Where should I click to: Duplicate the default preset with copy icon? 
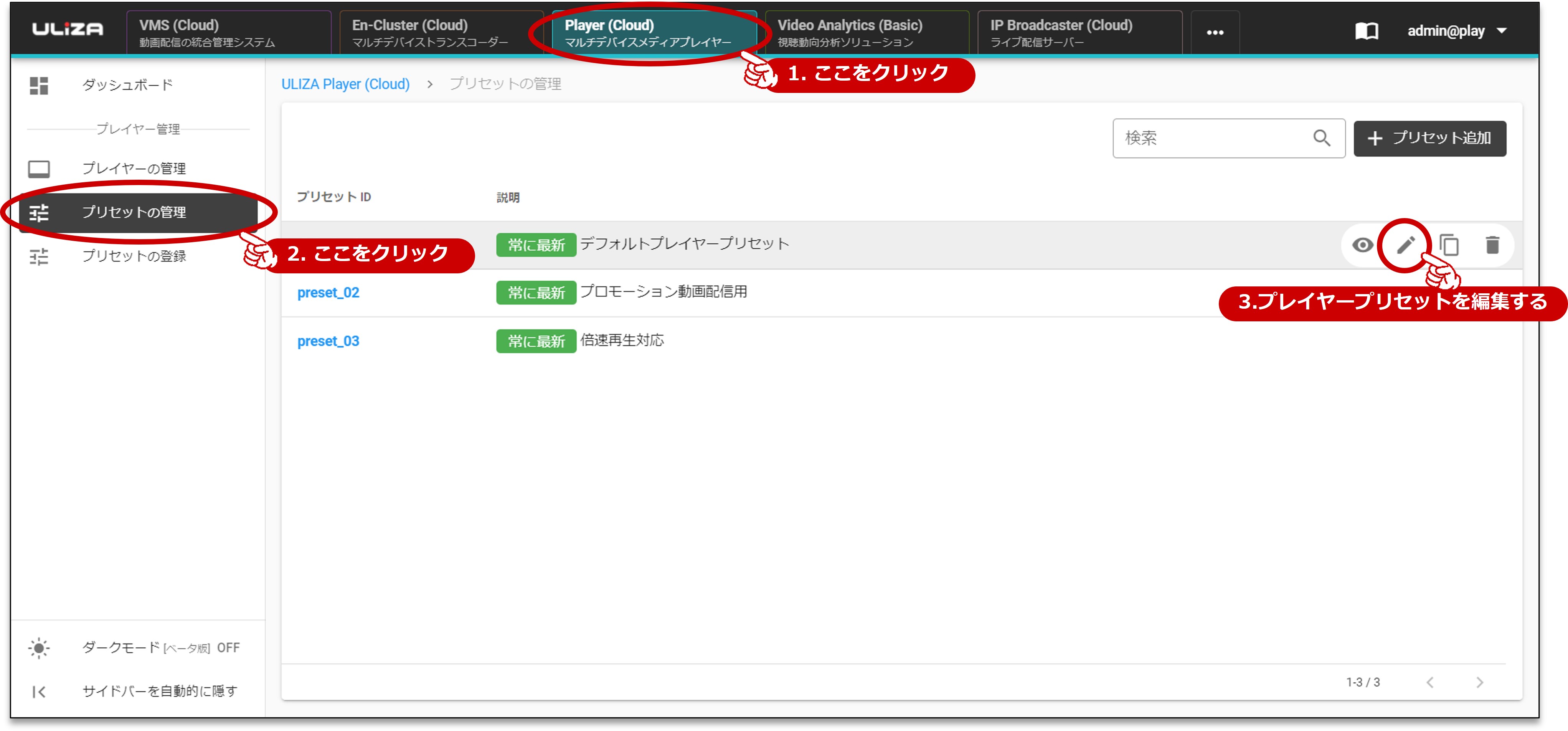pyautogui.click(x=1449, y=245)
